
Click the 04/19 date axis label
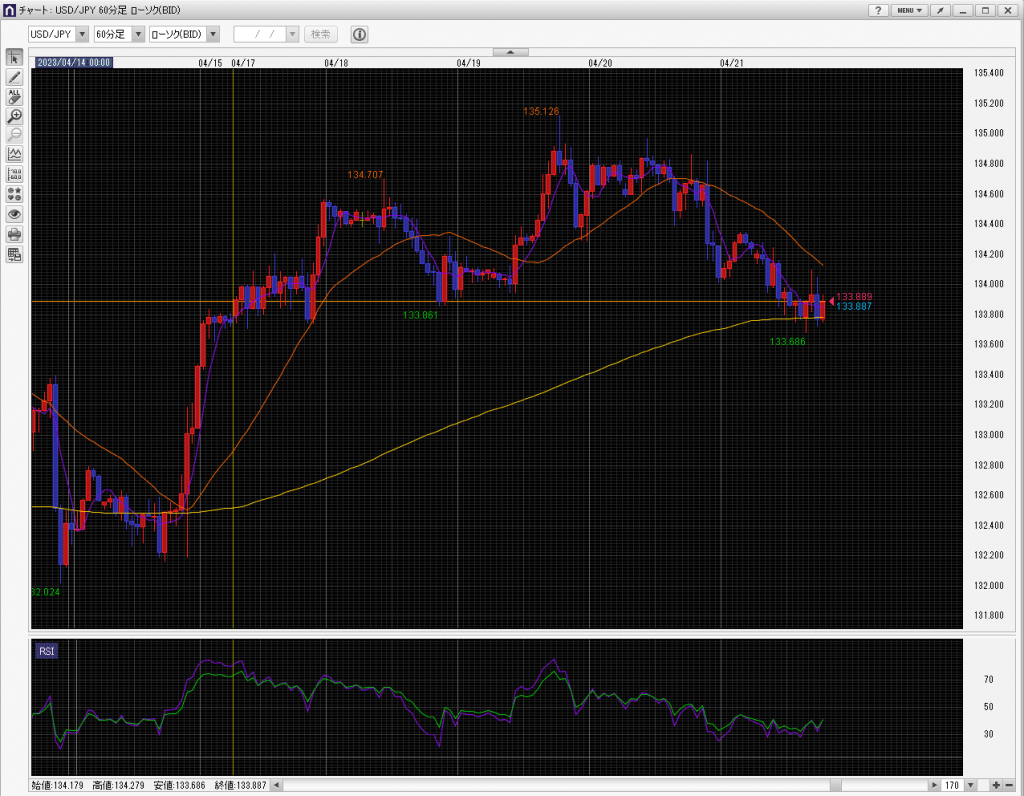pyautogui.click(x=468, y=63)
